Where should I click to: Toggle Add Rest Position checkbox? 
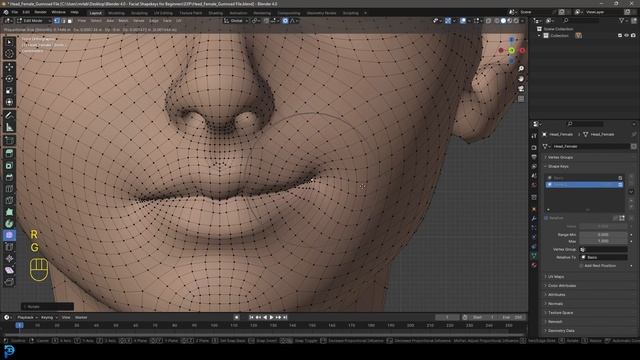(581, 266)
